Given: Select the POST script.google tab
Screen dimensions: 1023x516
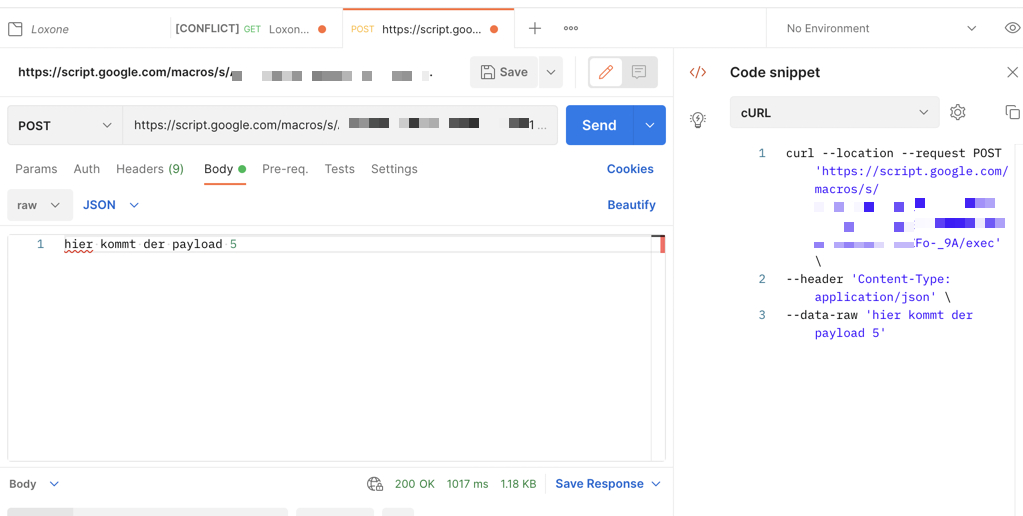Looking at the screenshot, I should tap(428, 29).
